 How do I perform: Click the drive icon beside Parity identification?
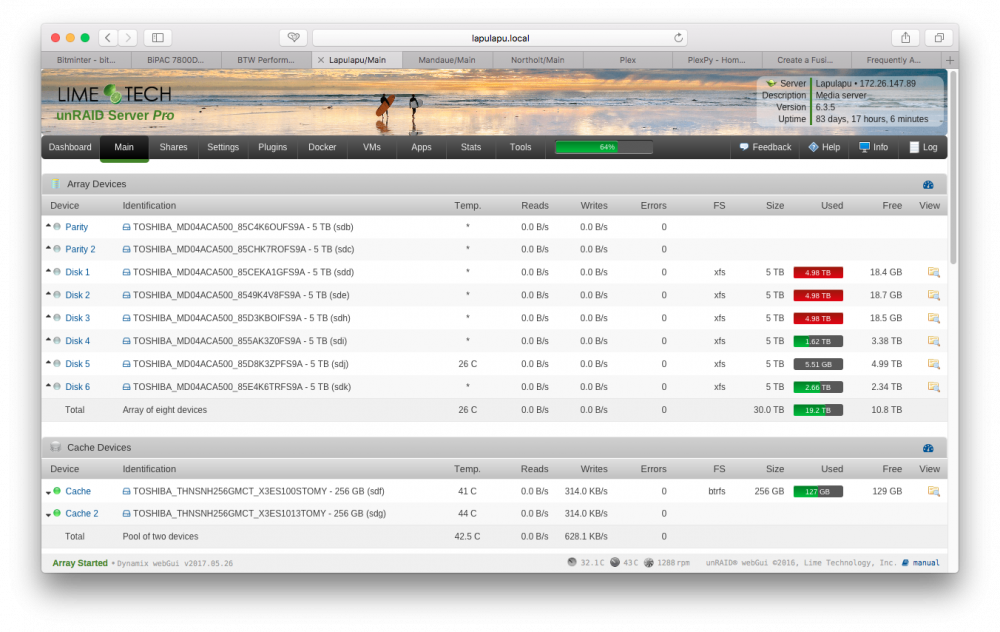(x=126, y=227)
